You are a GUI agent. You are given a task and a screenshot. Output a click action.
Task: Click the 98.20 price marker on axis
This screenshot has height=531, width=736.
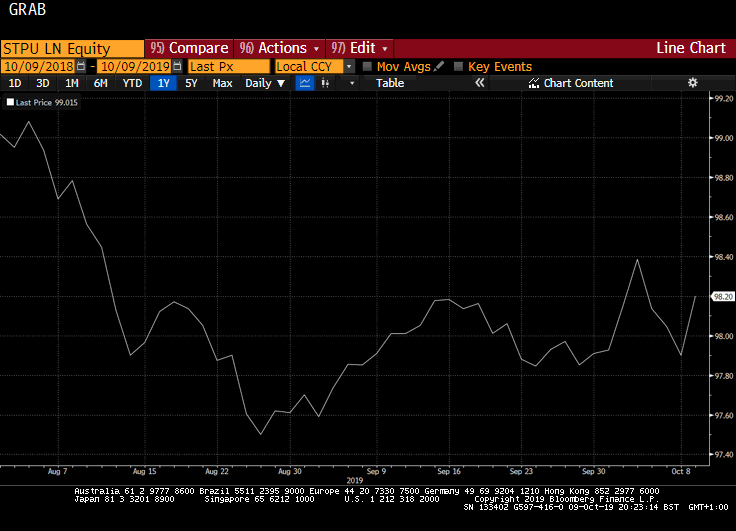[723, 297]
